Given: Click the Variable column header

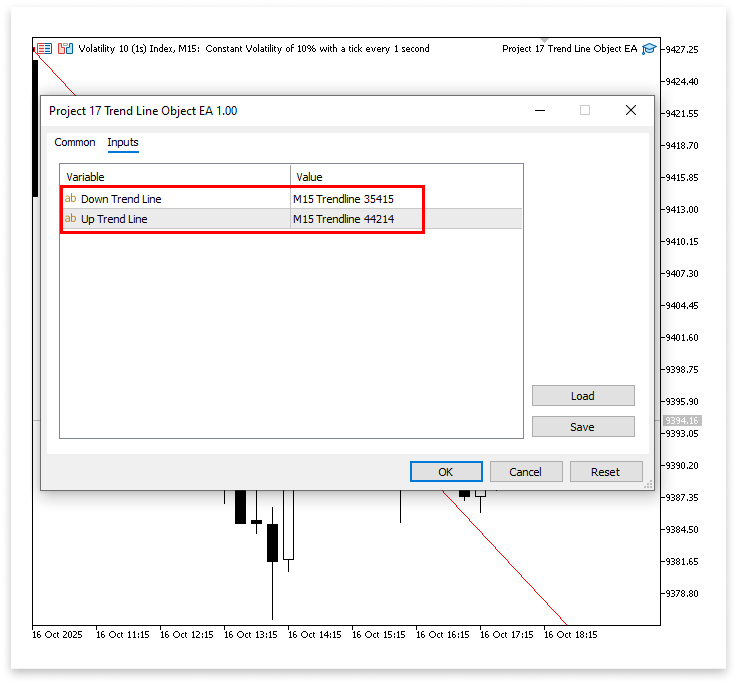Looking at the screenshot, I should (175, 177).
